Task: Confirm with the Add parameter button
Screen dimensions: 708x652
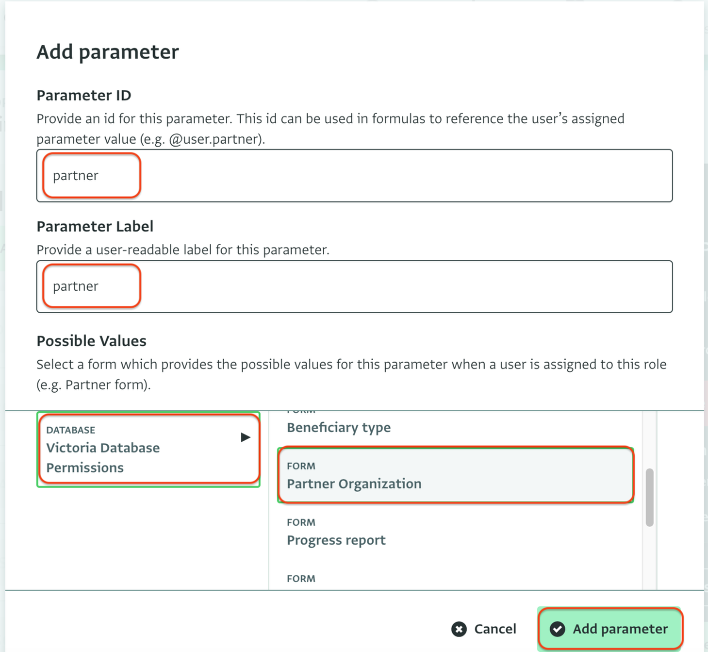Action: tap(610, 629)
